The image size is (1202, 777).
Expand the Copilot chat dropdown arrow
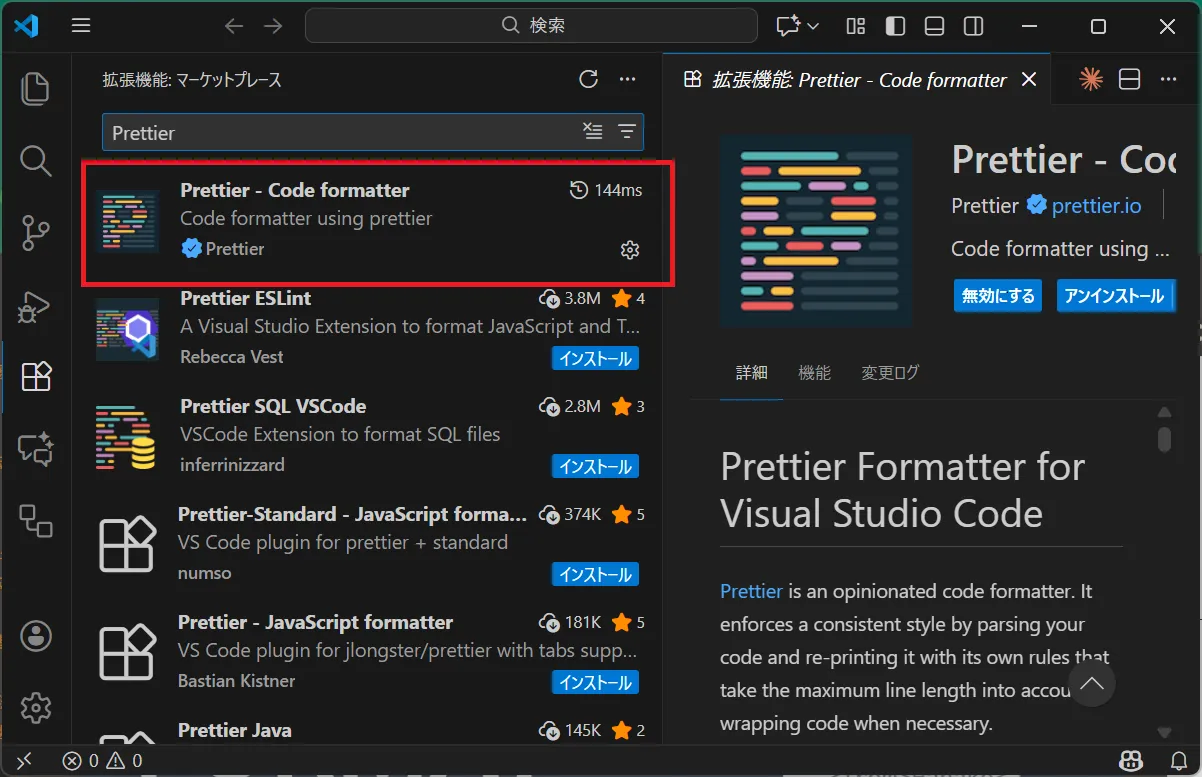[x=813, y=26]
